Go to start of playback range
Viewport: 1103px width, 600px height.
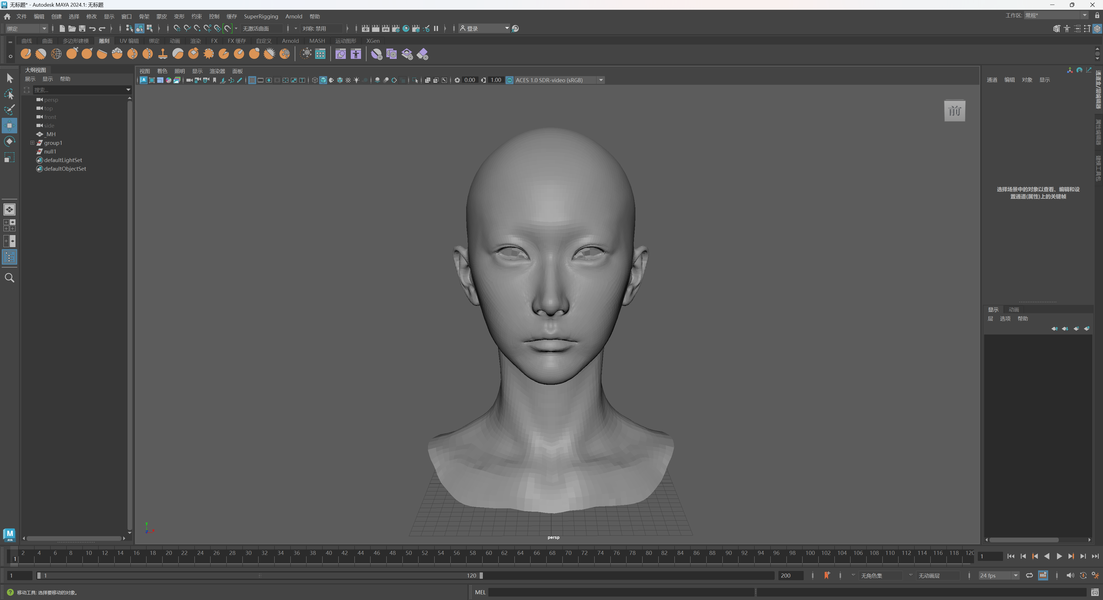[1011, 556]
